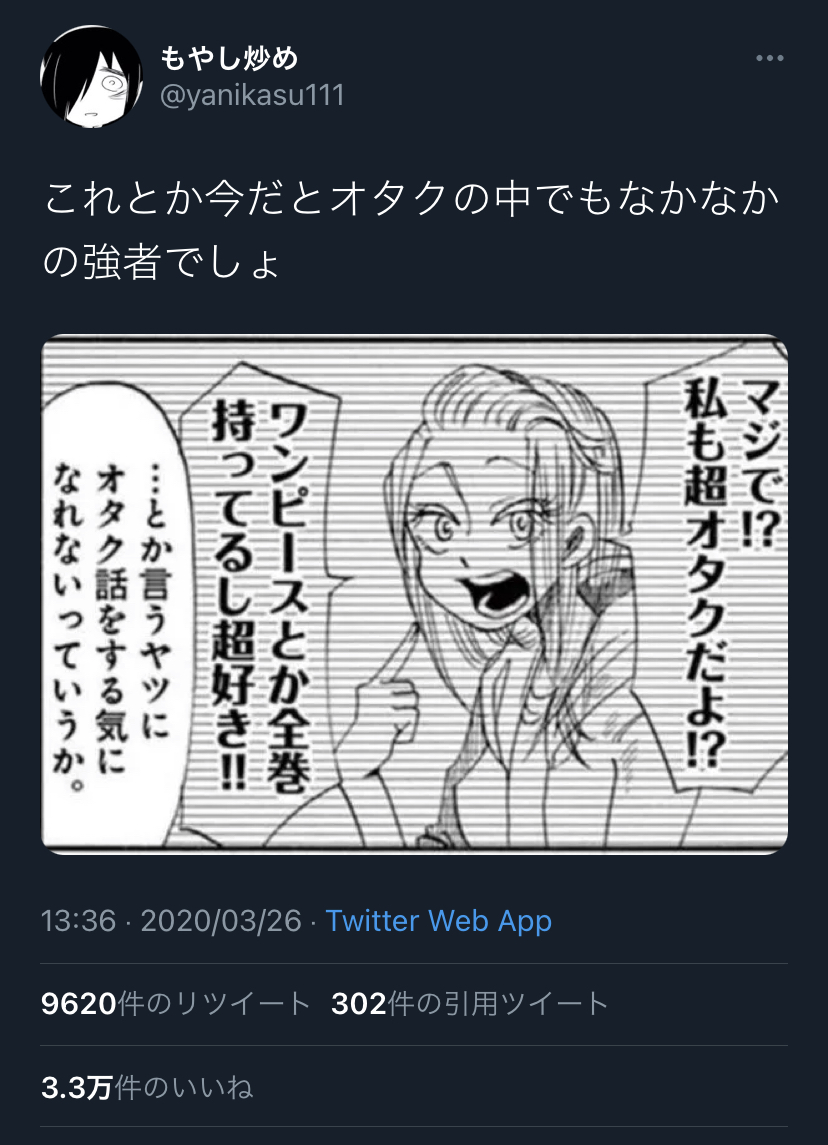The height and width of the screenshot is (1145, 828).
Task: Click the likes count 3.3万
Action: [77, 1088]
